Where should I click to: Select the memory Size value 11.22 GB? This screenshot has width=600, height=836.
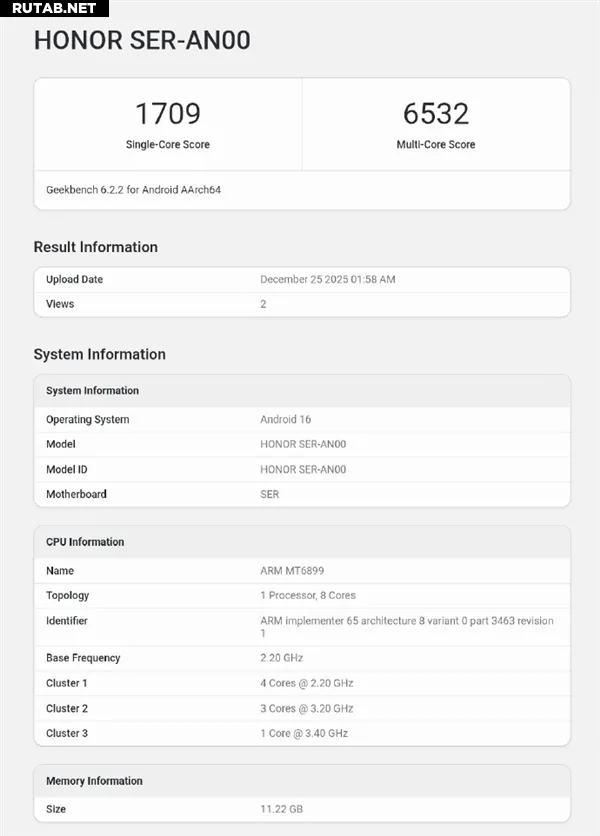pyautogui.click(x=282, y=807)
